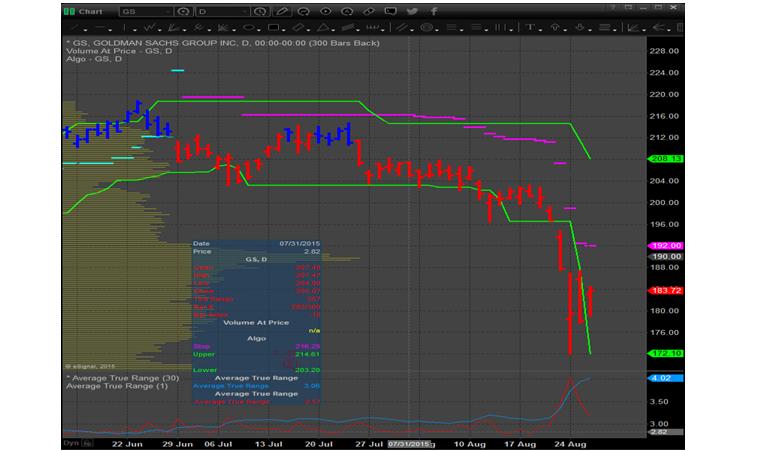
Task: Click the eraser tool icon
Action: pyautogui.click(x=368, y=11)
